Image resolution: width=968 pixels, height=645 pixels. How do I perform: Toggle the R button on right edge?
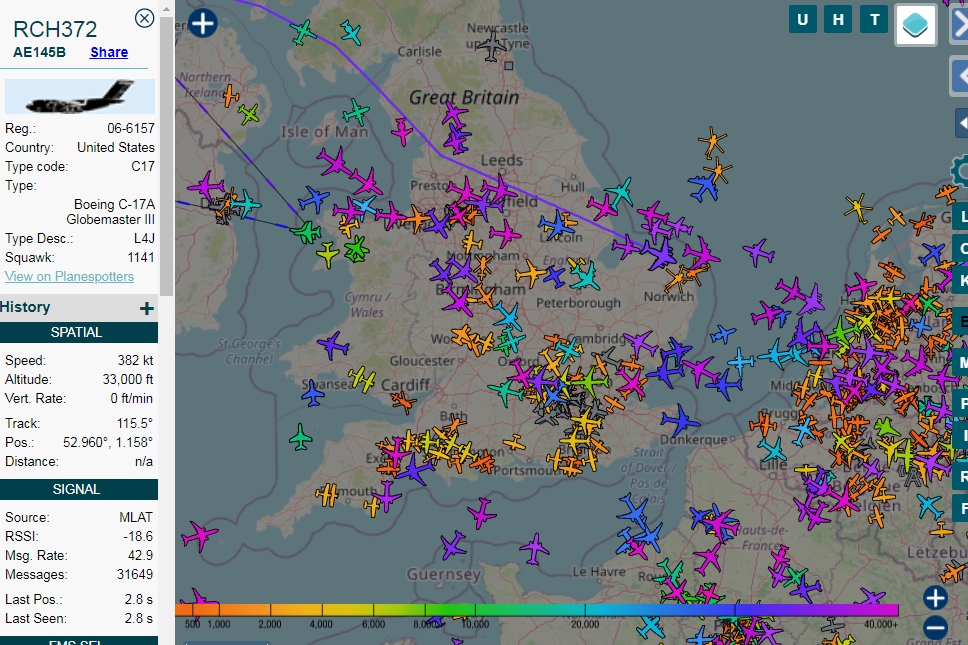pyautogui.click(x=961, y=476)
